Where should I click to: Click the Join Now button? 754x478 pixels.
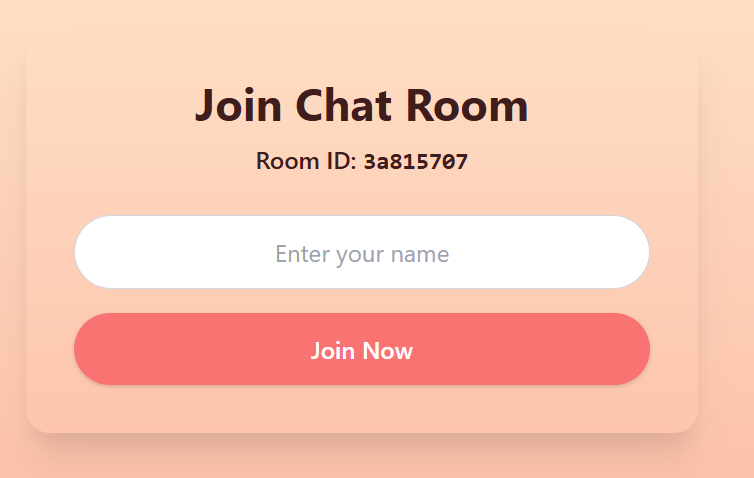point(362,349)
